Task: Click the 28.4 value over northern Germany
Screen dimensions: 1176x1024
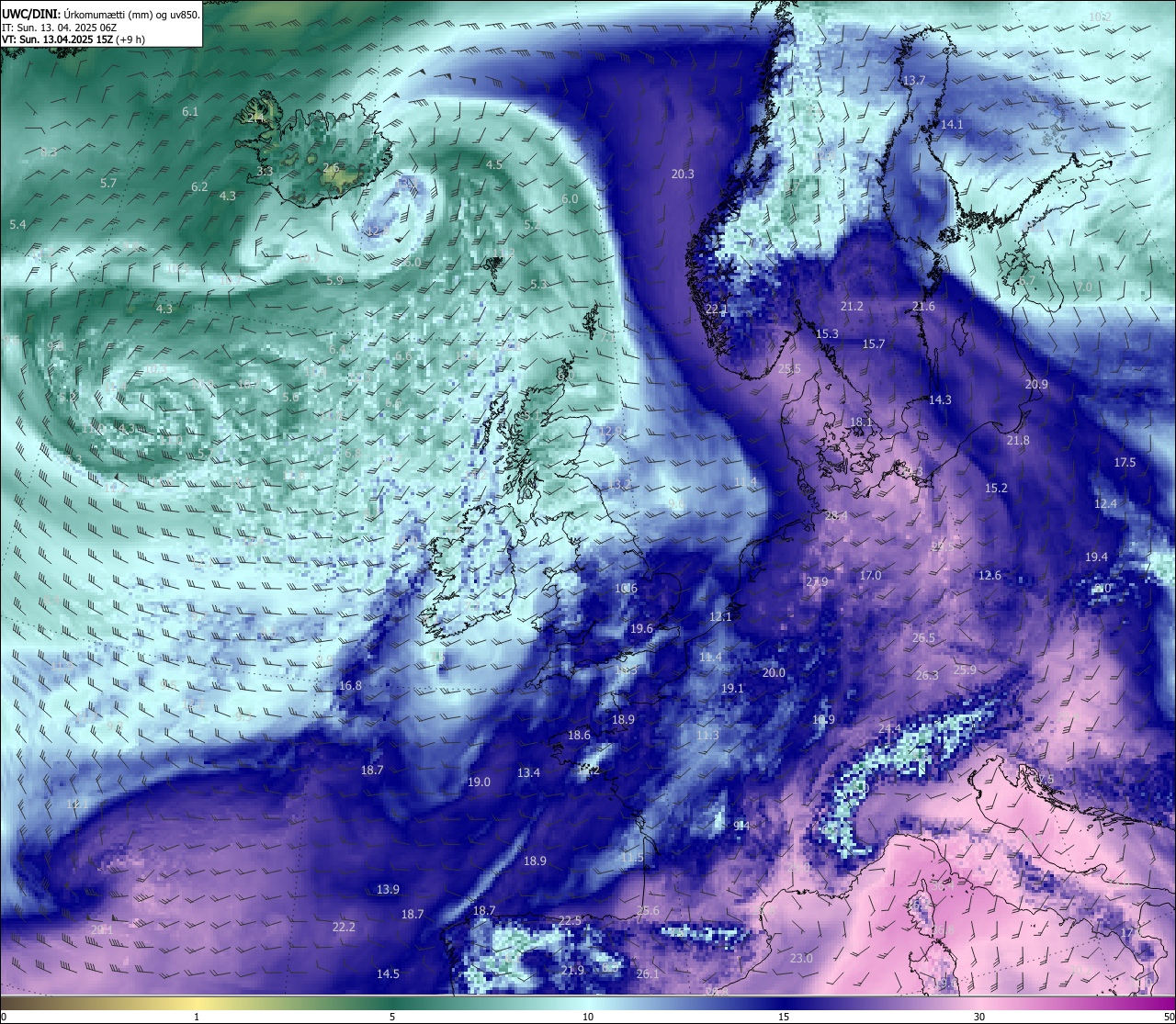Action: (836, 515)
